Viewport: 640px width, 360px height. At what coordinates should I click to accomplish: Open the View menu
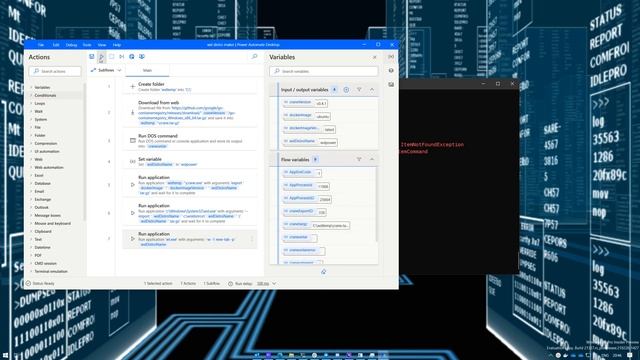[102, 45]
